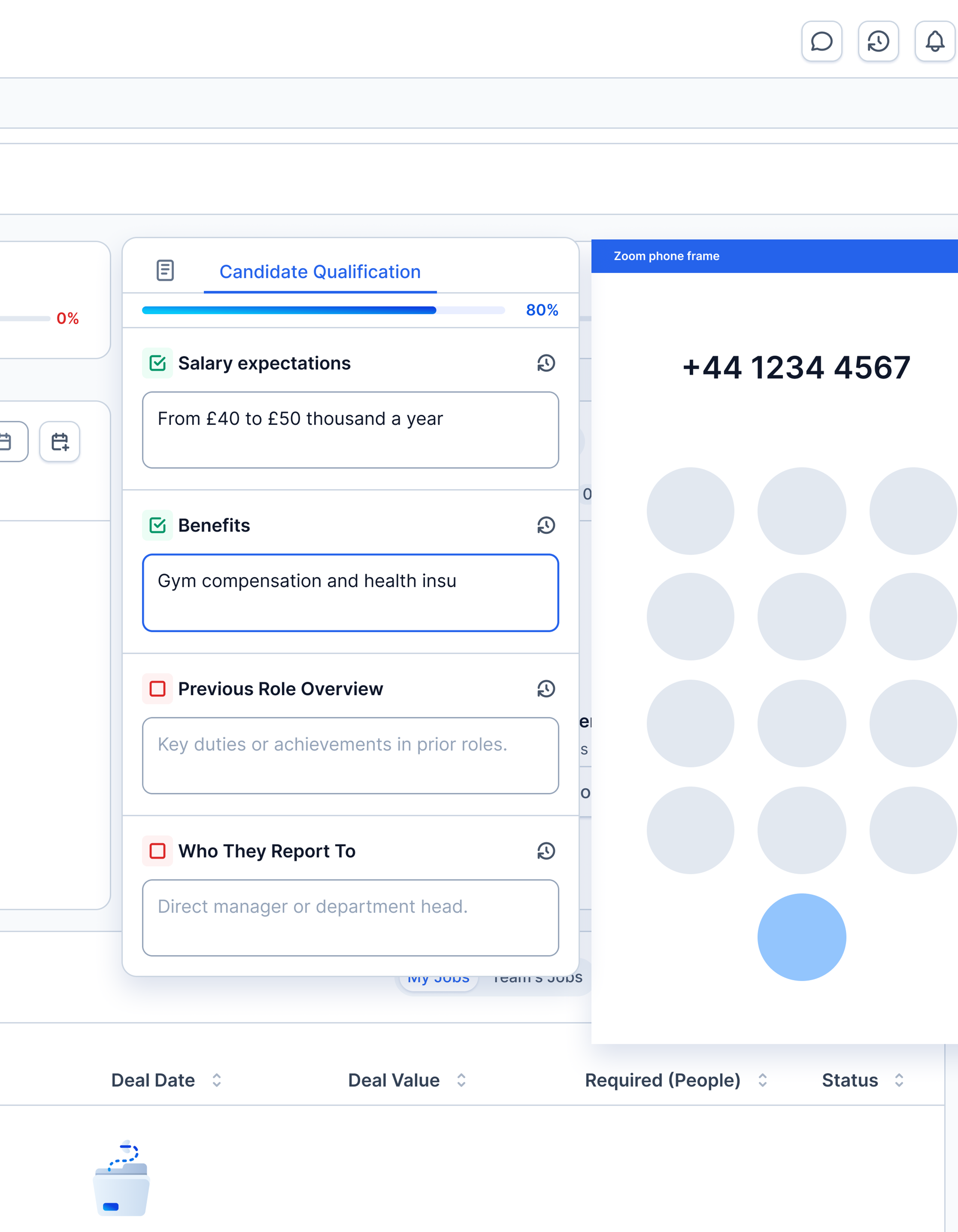Click into the Benefits text field
958x1232 pixels.
pos(350,593)
